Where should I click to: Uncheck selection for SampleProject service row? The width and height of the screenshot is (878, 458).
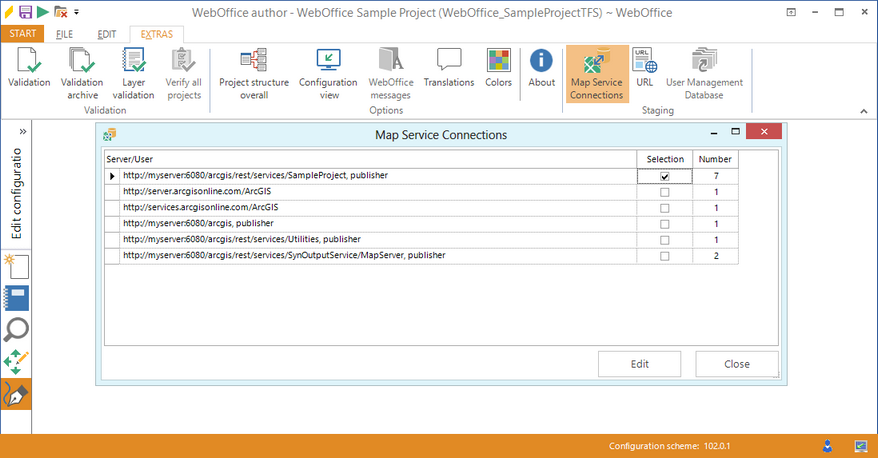coord(664,176)
